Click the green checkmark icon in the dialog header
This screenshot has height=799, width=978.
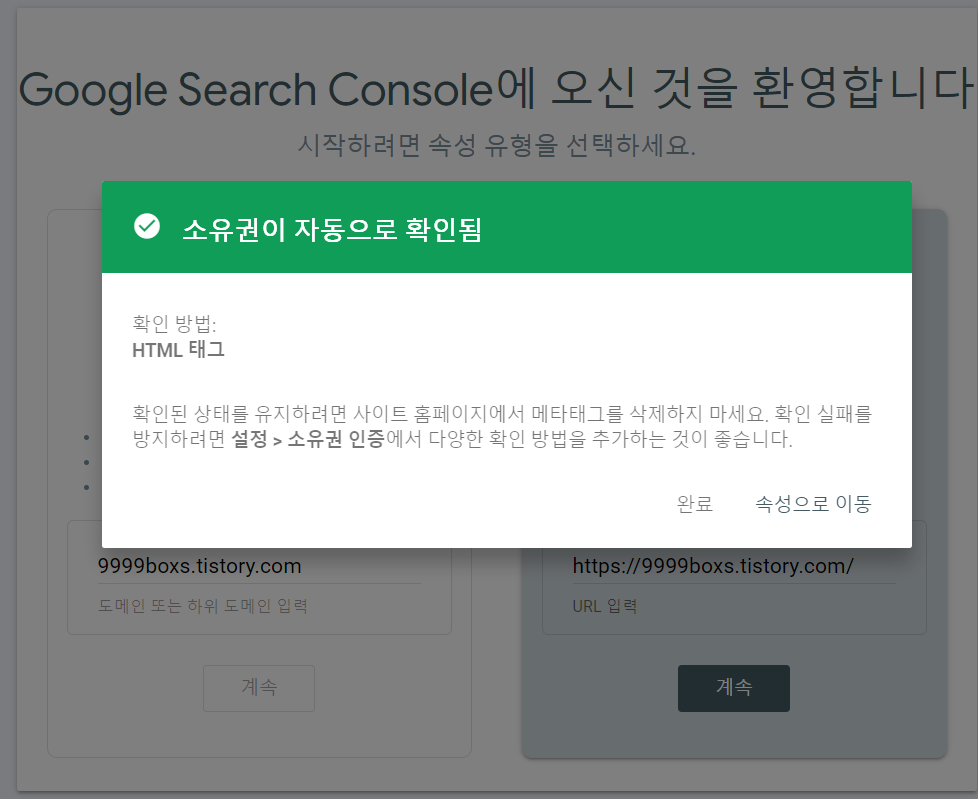point(147,226)
